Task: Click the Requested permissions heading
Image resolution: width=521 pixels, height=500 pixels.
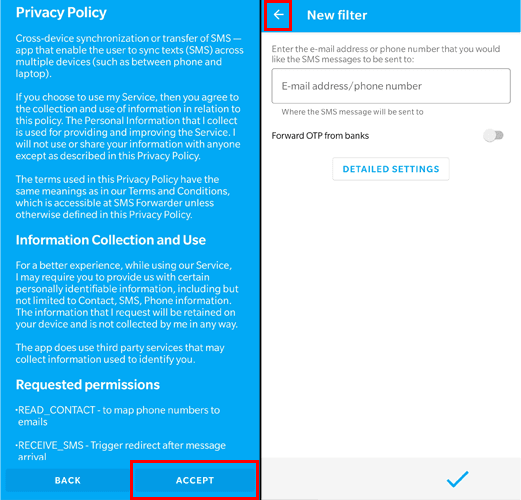Action: pyautogui.click(x=88, y=385)
